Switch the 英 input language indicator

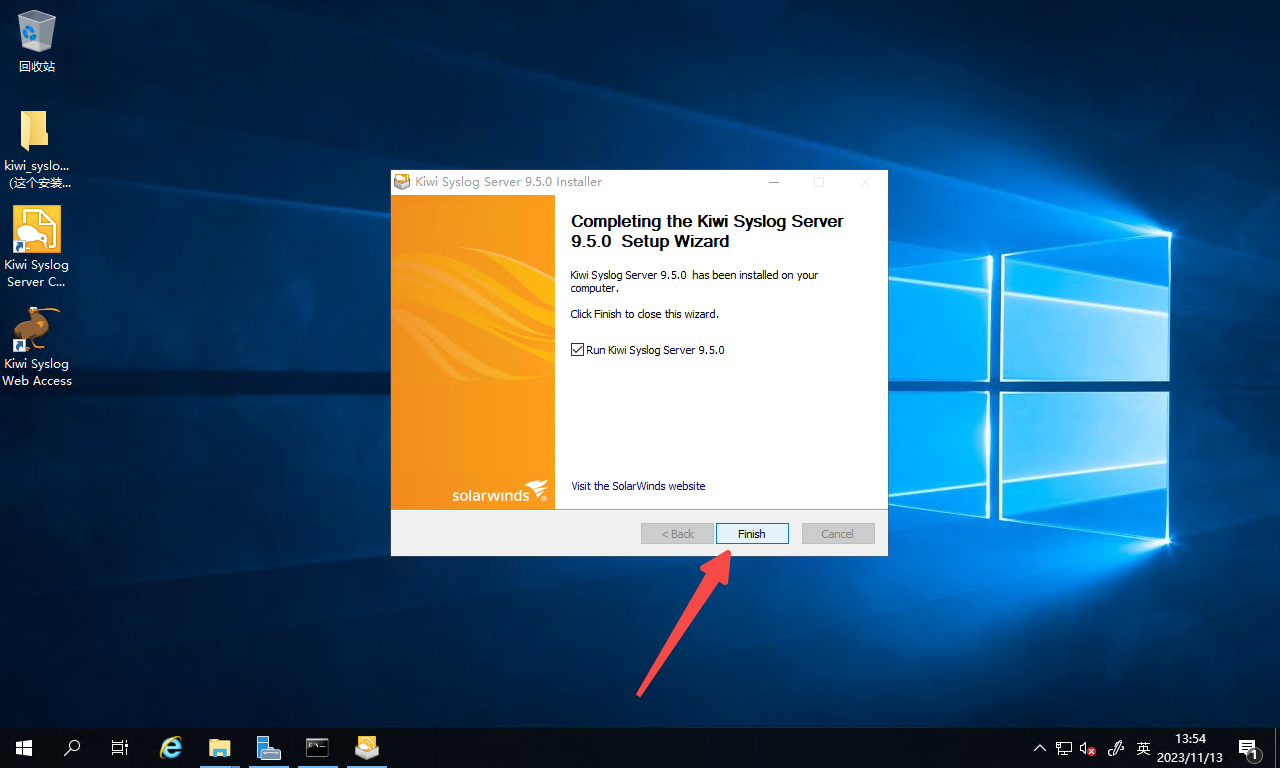pos(1144,748)
